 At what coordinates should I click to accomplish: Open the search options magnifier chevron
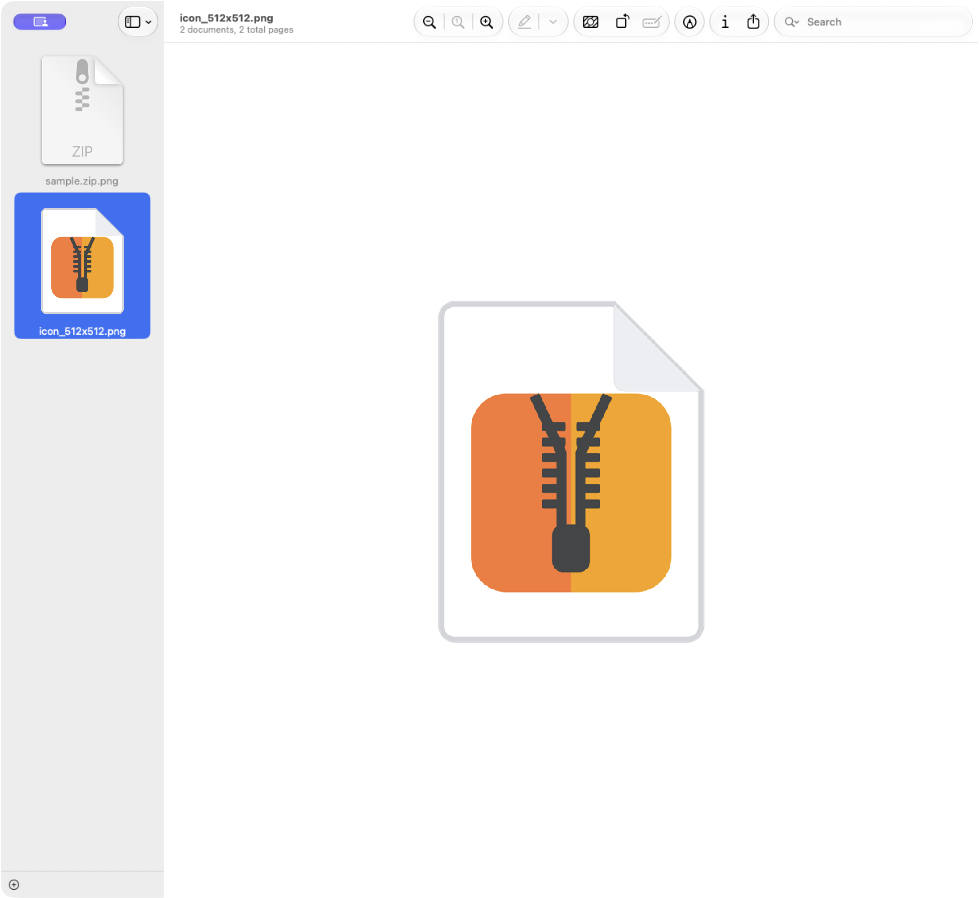[x=792, y=22]
